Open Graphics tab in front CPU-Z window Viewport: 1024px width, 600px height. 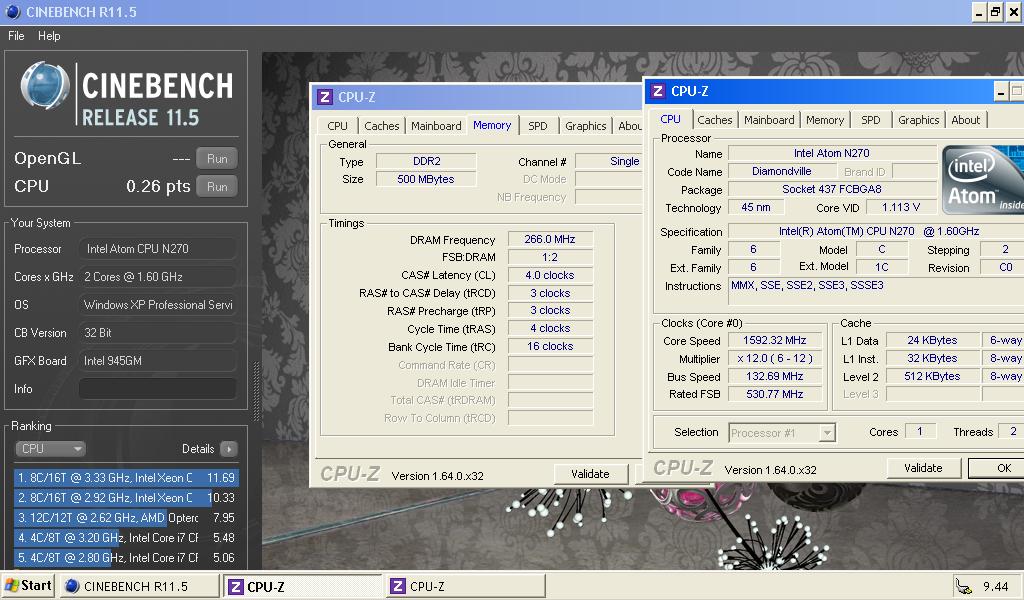click(918, 120)
